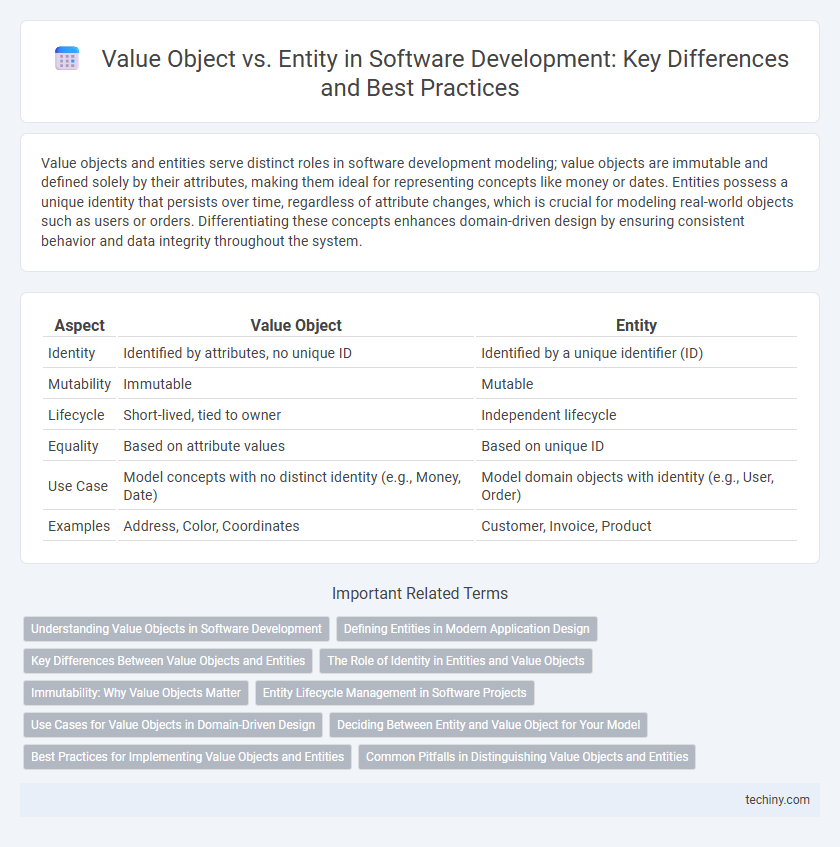This screenshot has height=847, width=840.
Task: Open 'The Role of Identity in Entities' tag
Action: coord(456,661)
